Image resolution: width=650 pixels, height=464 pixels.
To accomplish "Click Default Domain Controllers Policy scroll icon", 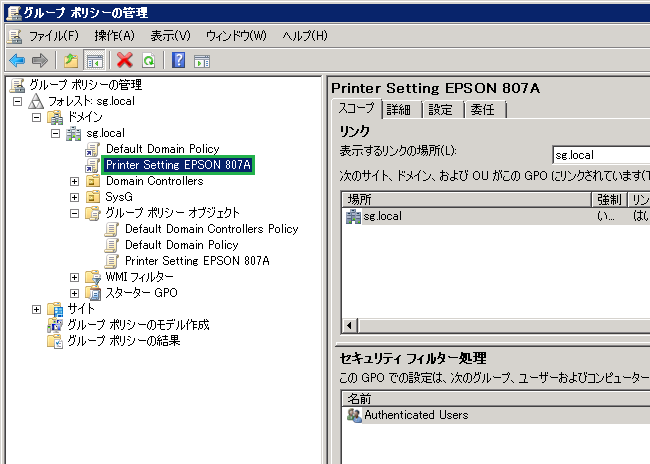I will (112, 229).
